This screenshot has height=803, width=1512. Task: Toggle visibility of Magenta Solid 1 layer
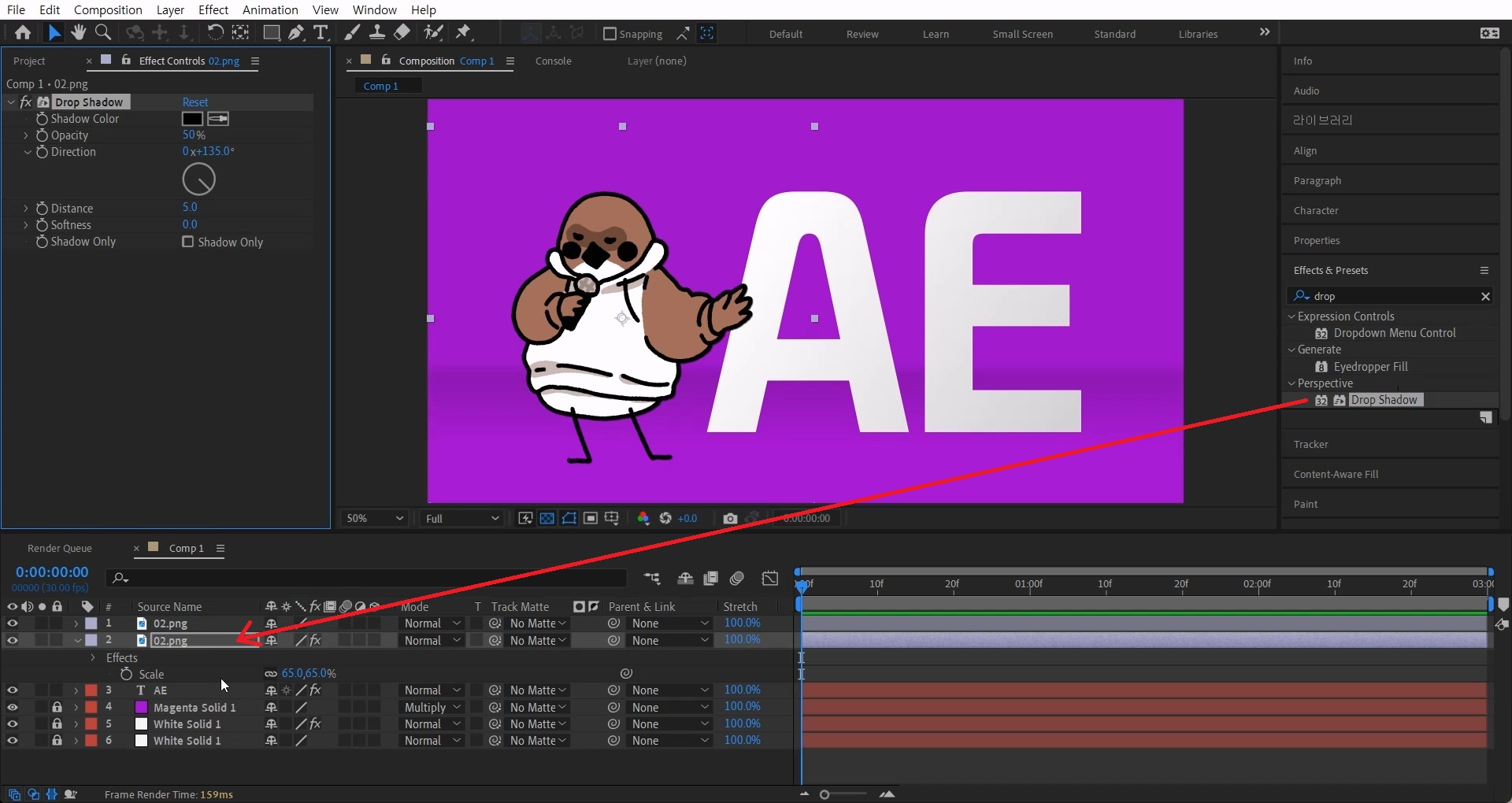click(12, 707)
